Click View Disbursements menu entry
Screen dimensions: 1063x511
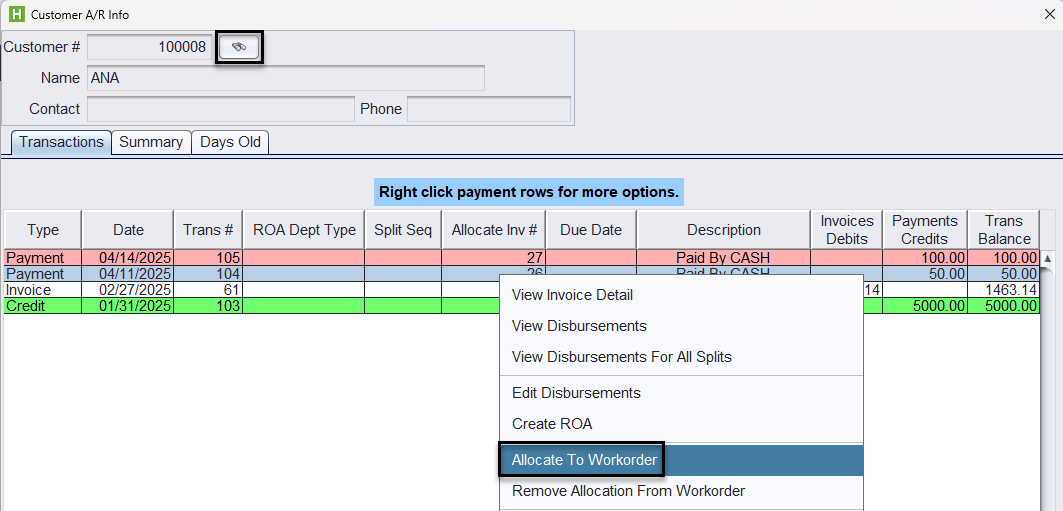[579, 326]
